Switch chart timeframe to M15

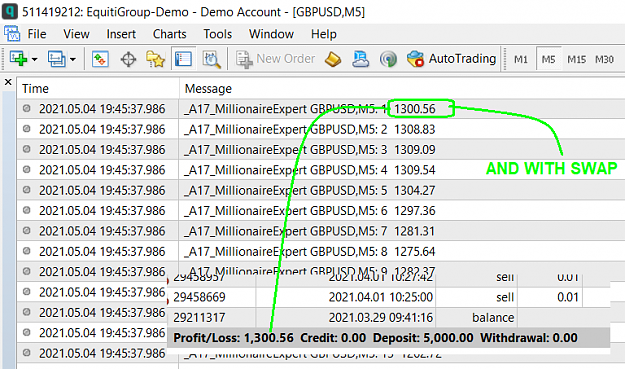coord(576,59)
